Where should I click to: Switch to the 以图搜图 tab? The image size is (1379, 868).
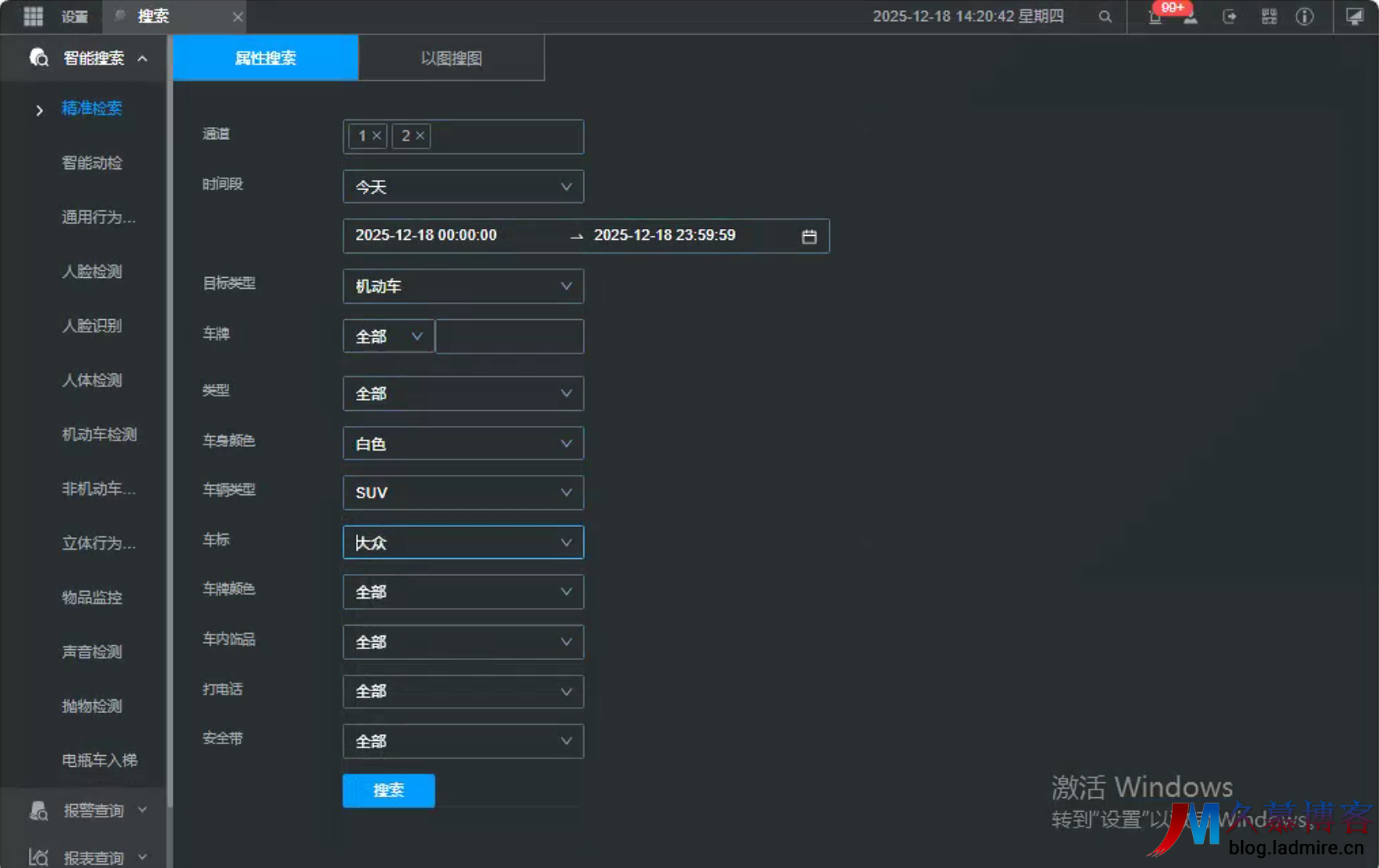click(451, 58)
